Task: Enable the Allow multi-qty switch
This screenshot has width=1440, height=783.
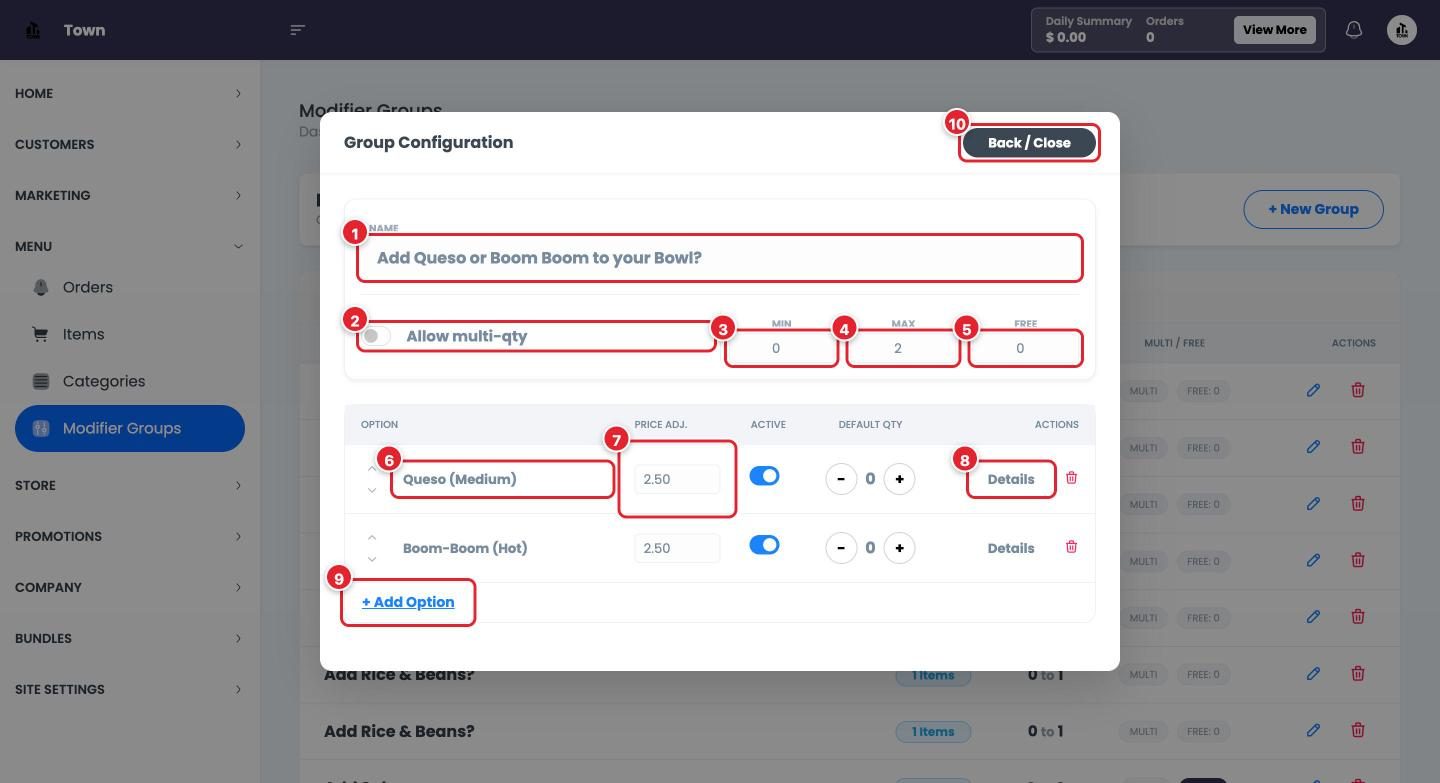Action: coord(376,336)
